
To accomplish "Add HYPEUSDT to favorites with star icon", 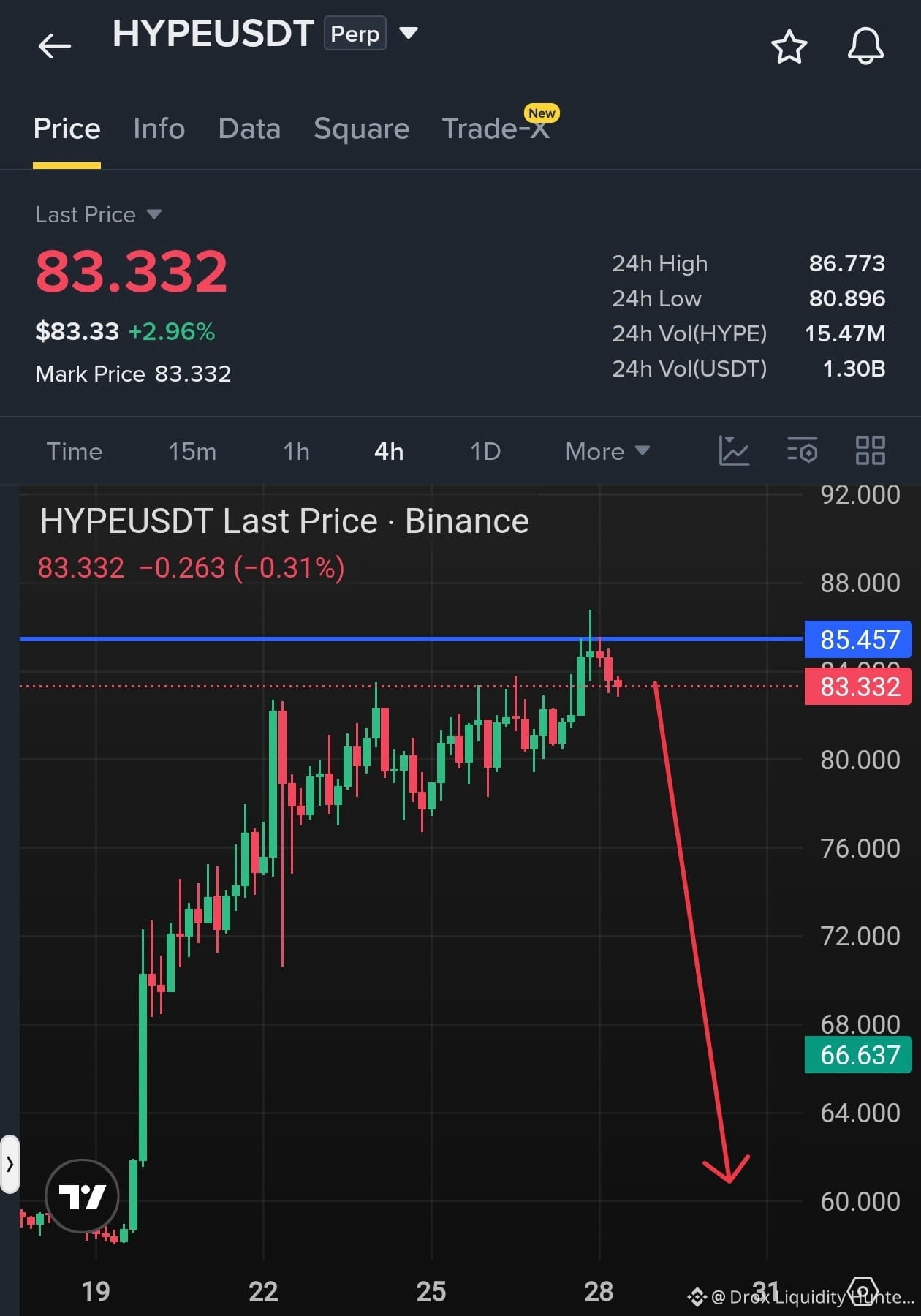I will pyautogui.click(x=789, y=47).
